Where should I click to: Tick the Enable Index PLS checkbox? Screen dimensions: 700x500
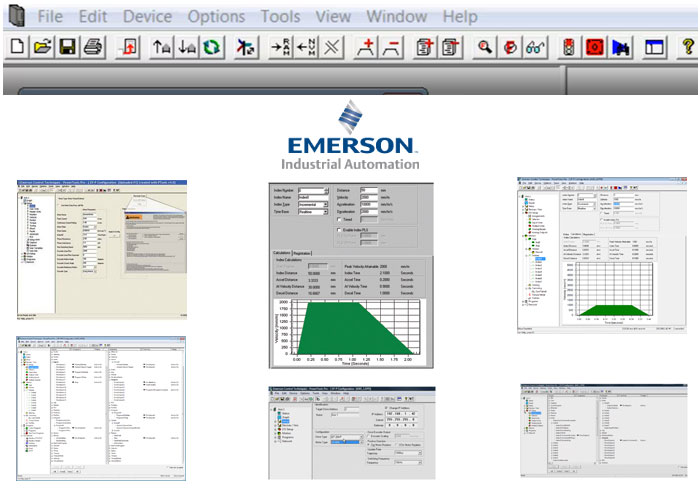pyautogui.click(x=339, y=229)
